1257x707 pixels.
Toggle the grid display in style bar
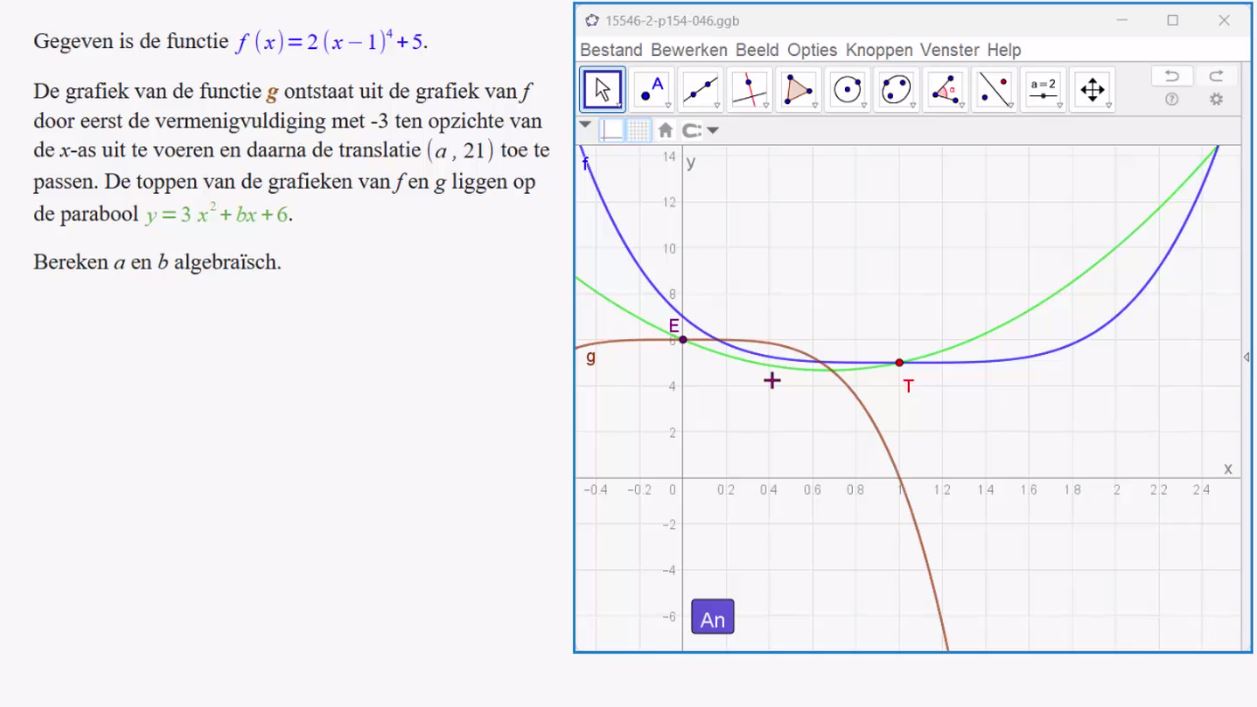[x=638, y=130]
